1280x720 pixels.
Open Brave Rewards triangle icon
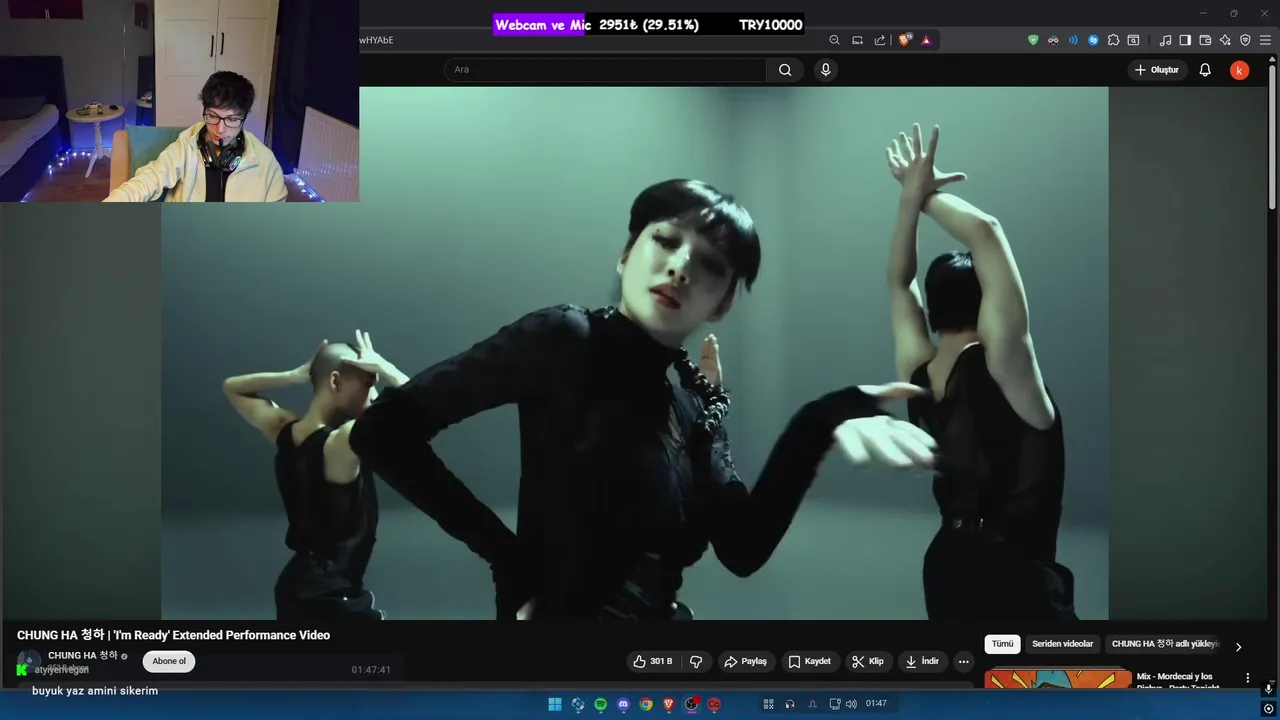[926, 40]
